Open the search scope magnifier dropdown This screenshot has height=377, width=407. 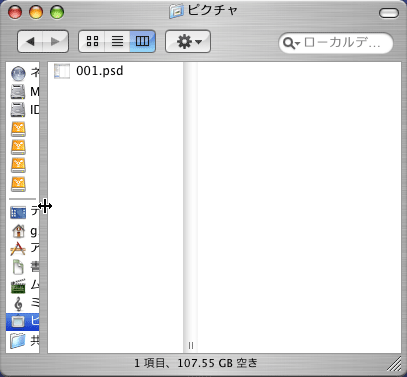(291, 43)
